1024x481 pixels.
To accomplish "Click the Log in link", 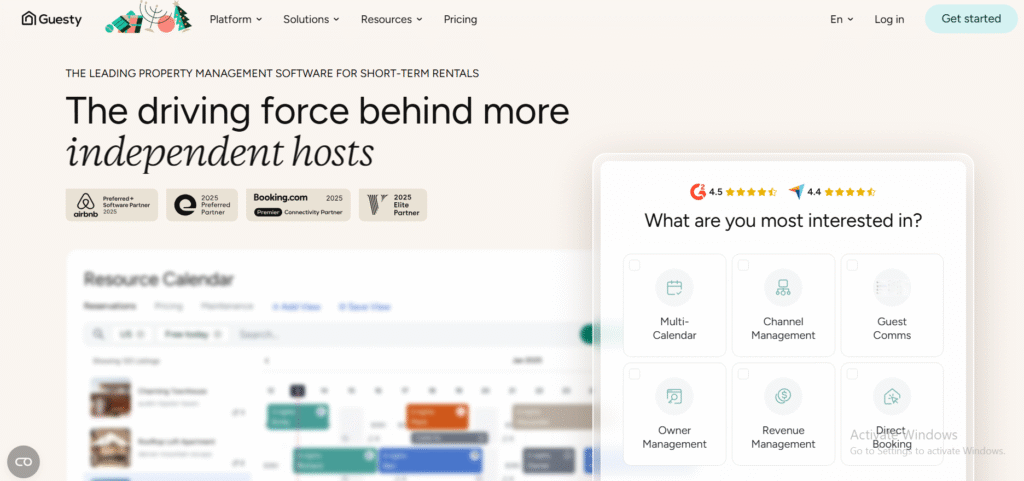I will click(x=889, y=19).
